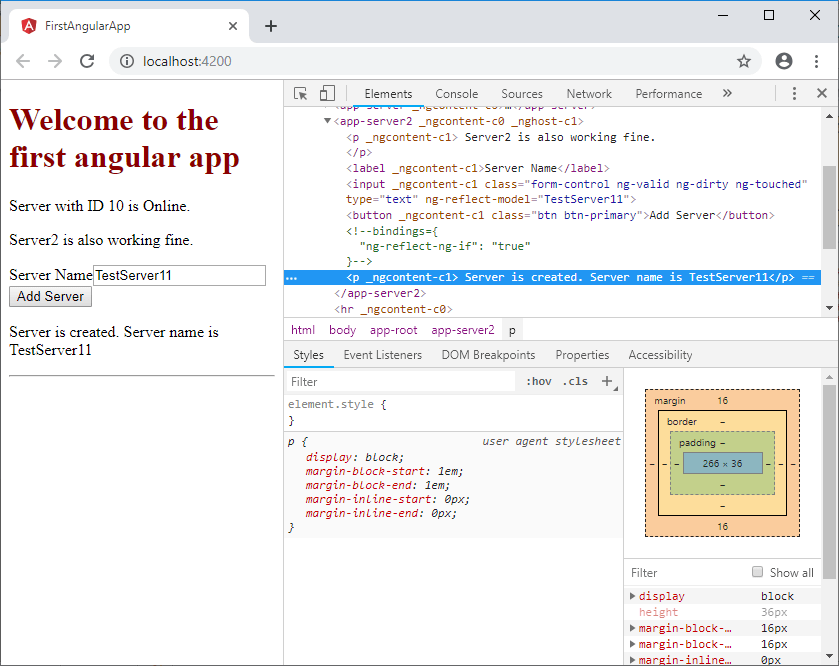The width and height of the screenshot is (839, 666).
Task: Close the FirstAngularApp tab
Action: click(x=233, y=26)
